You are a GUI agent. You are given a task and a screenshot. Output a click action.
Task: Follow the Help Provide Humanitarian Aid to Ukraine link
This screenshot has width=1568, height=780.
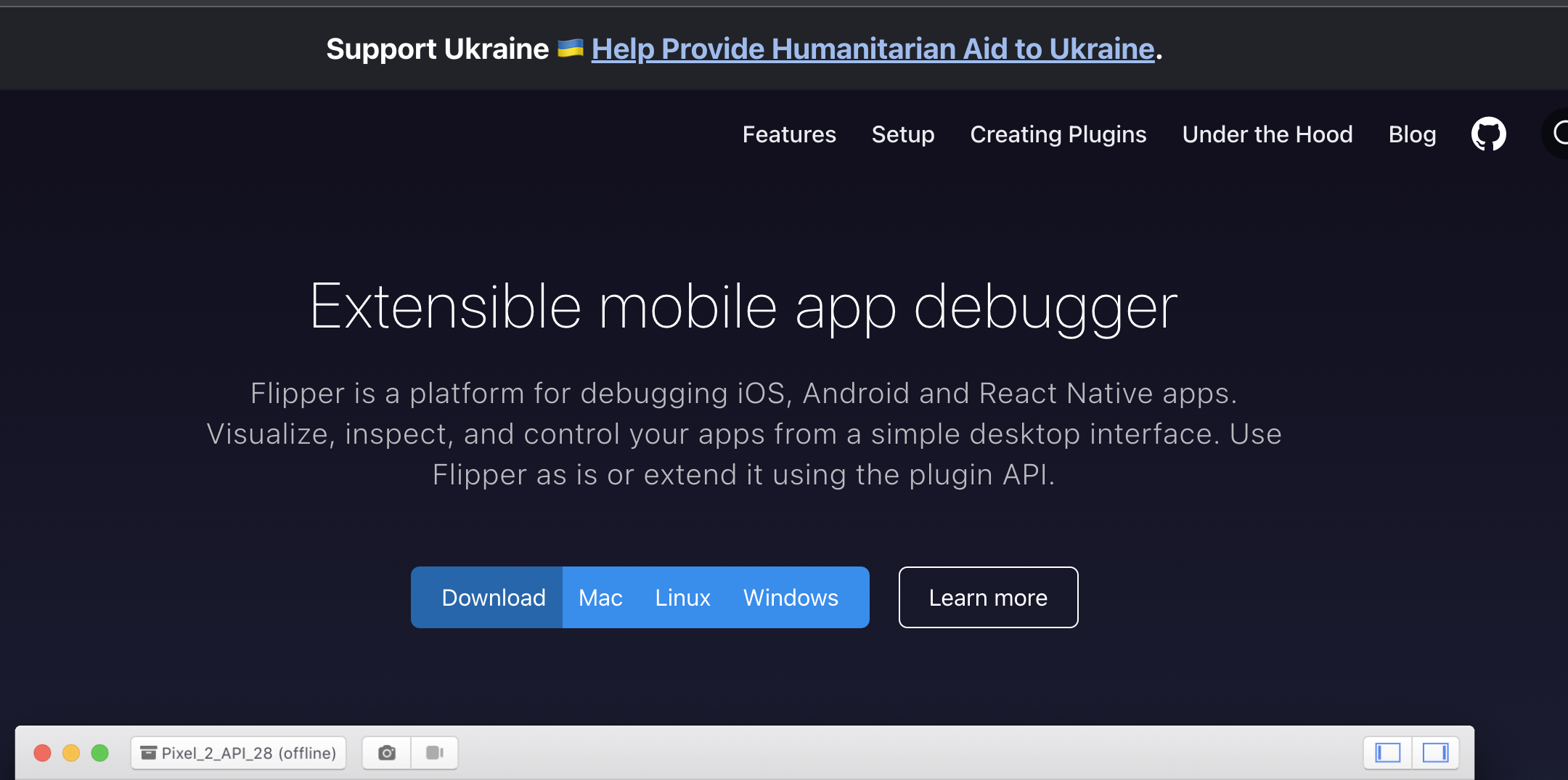click(x=873, y=49)
